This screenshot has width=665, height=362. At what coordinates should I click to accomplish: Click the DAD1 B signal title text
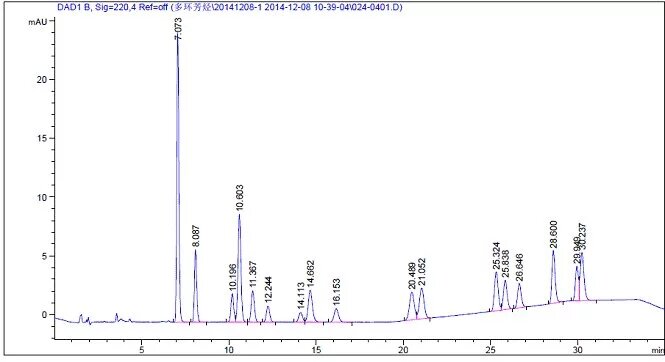(x=230, y=7)
